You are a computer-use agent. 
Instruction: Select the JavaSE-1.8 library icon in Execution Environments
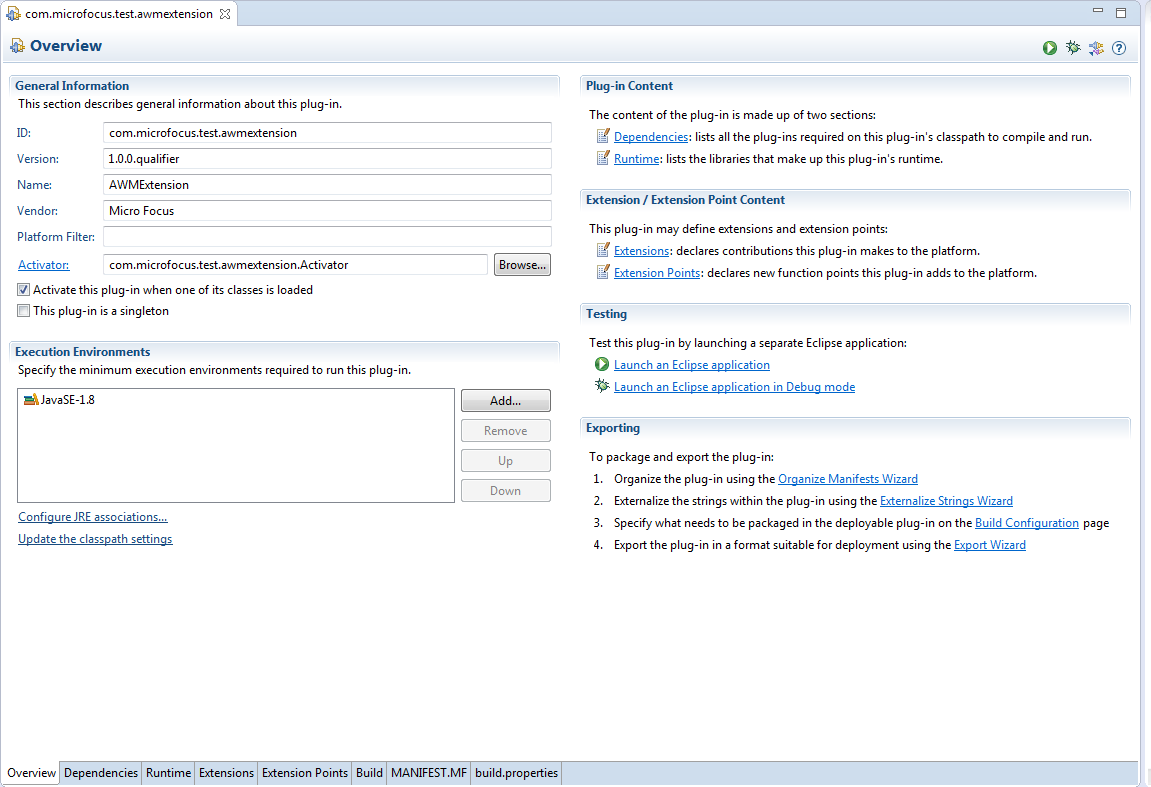pyautogui.click(x=31, y=400)
